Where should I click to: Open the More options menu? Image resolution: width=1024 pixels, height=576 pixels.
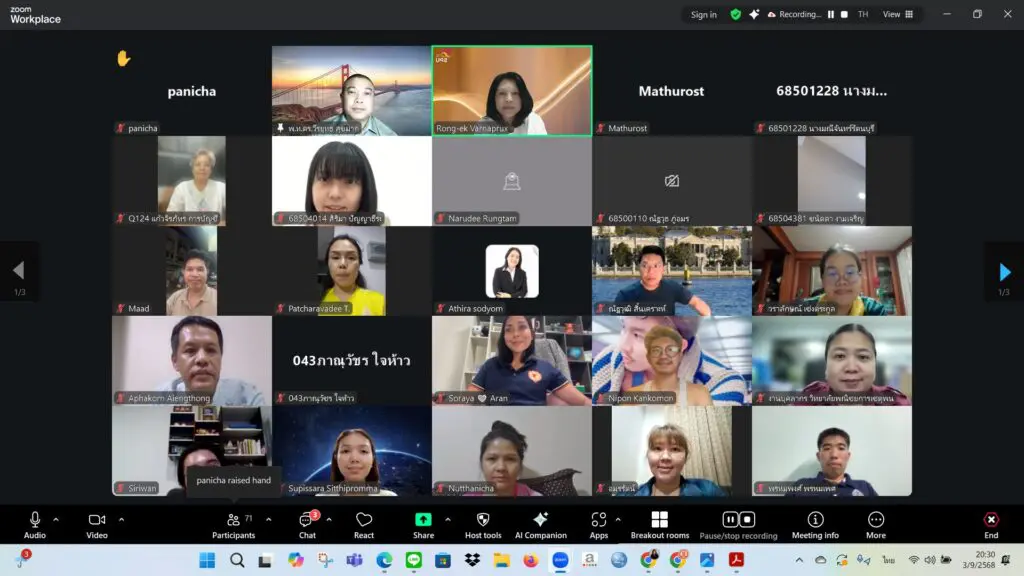tap(876, 524)
